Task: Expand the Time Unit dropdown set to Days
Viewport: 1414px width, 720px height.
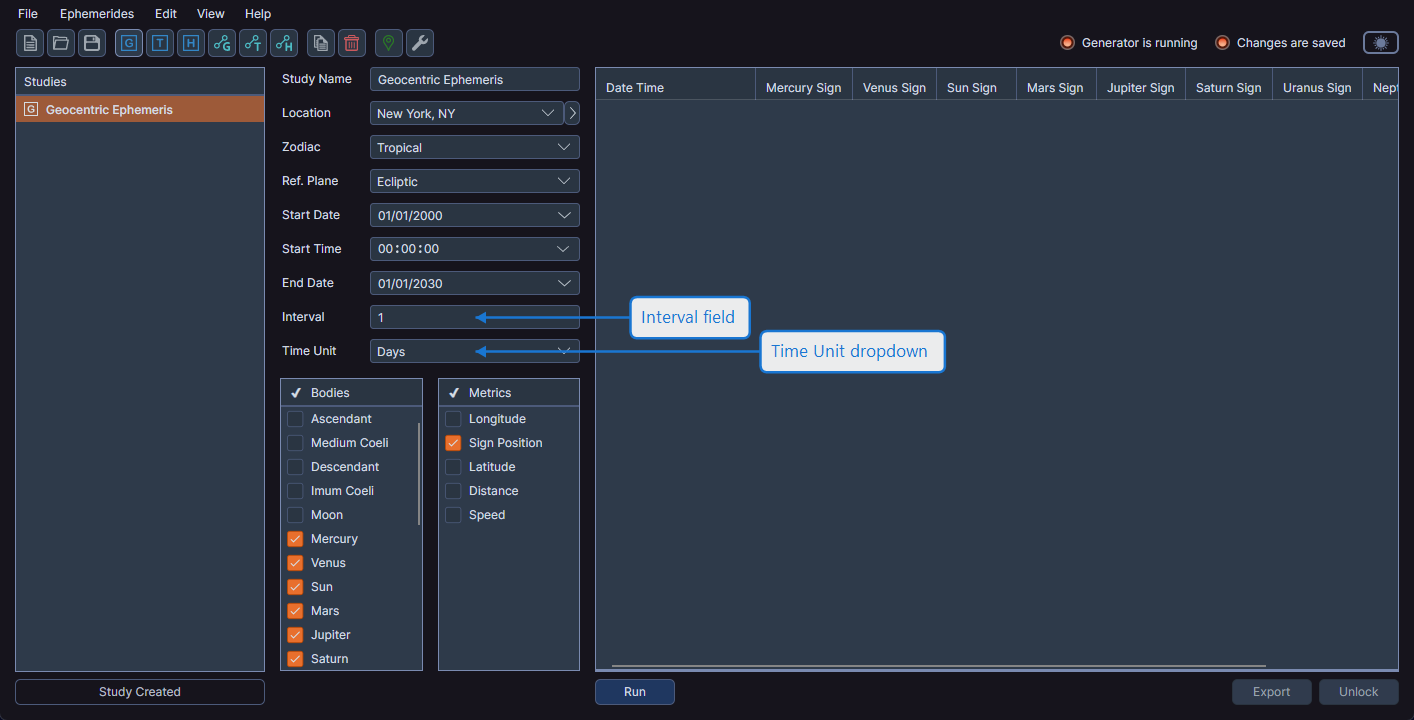Action: coord(474,351)
